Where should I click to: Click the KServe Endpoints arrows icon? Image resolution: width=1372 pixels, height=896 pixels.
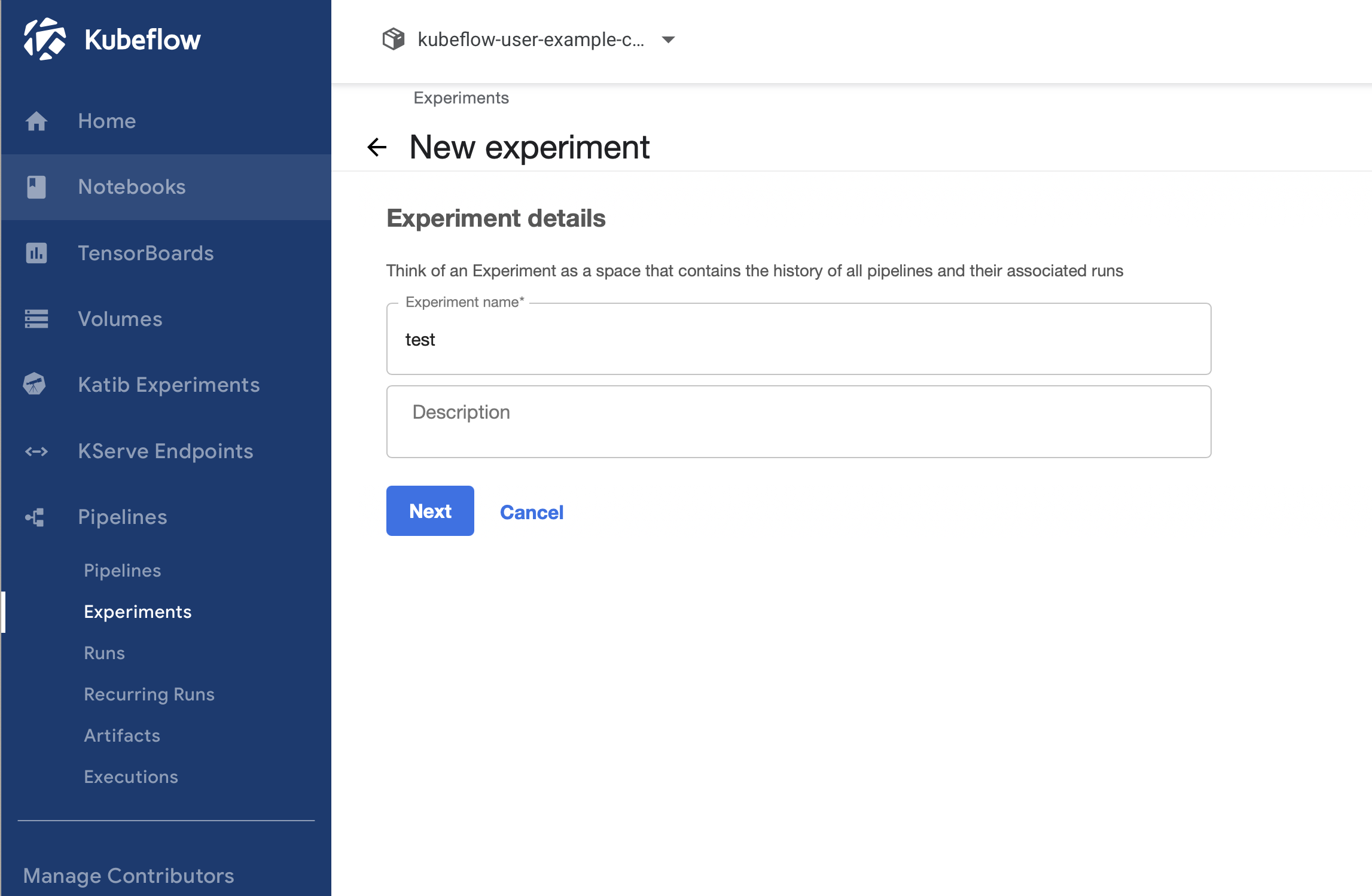click(36, 451)
